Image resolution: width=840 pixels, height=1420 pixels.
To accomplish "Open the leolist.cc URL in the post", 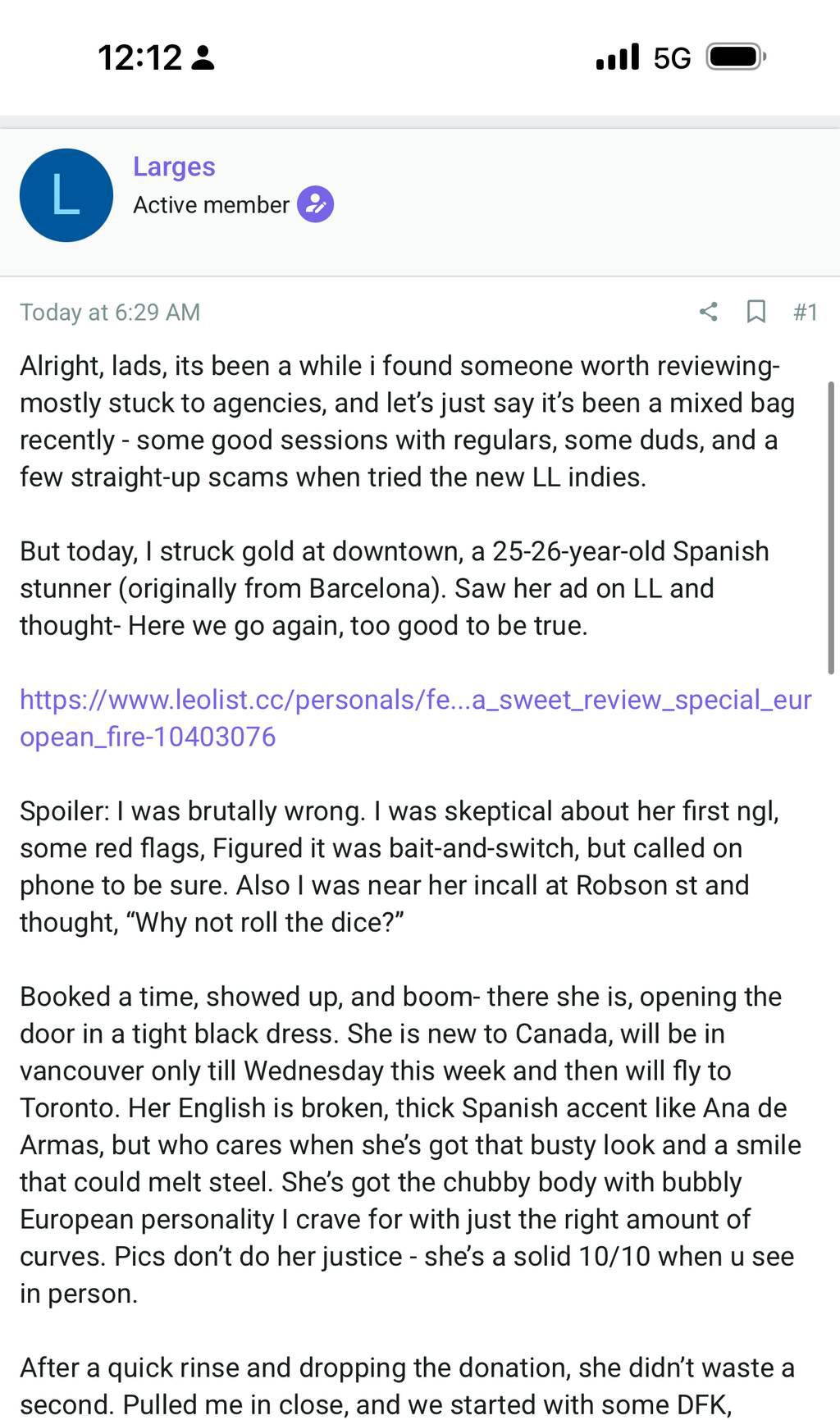I will click(415, 718).
